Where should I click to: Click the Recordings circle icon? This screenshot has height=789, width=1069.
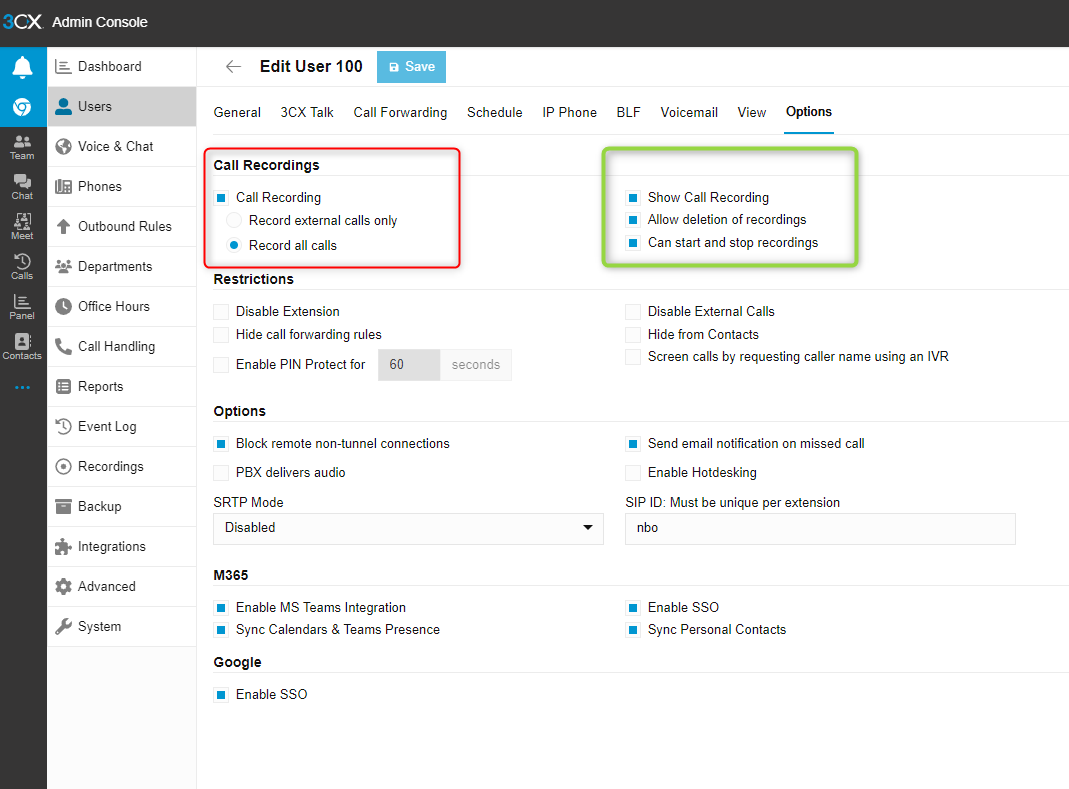pos(63,466)
